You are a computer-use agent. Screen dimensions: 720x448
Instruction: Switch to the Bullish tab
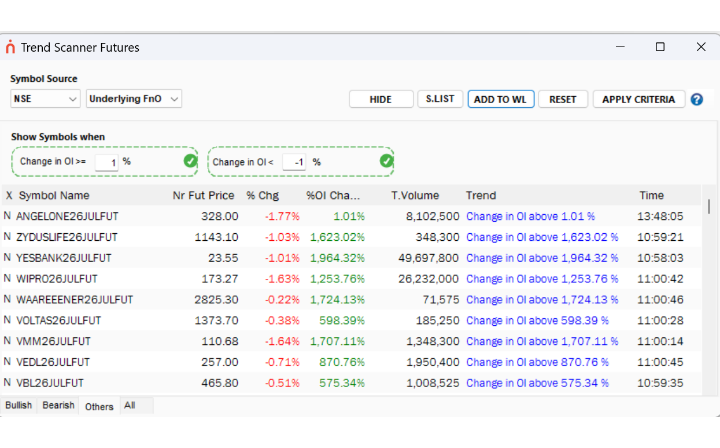click(18, 405)
